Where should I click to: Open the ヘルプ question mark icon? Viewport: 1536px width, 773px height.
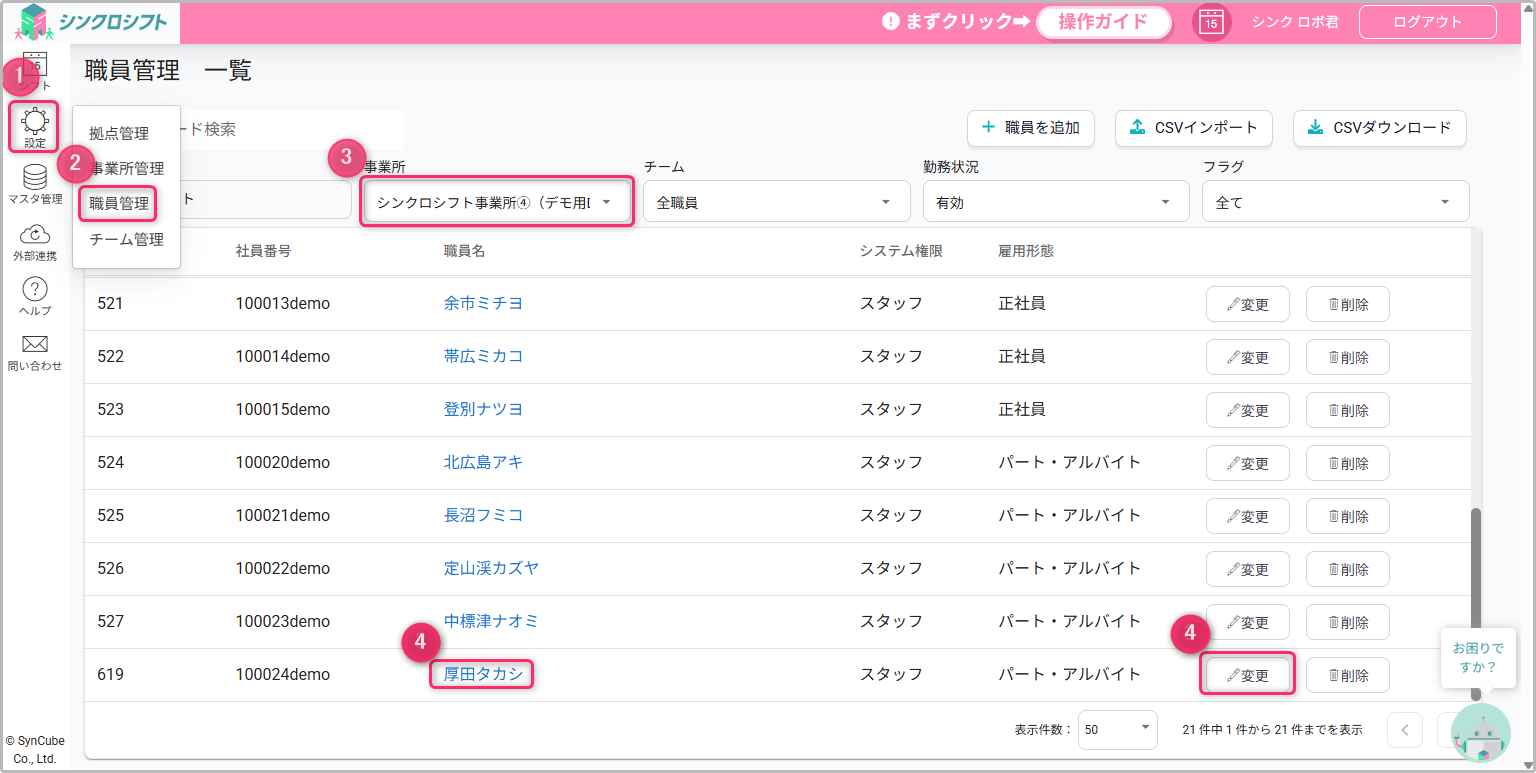point(35,292)
